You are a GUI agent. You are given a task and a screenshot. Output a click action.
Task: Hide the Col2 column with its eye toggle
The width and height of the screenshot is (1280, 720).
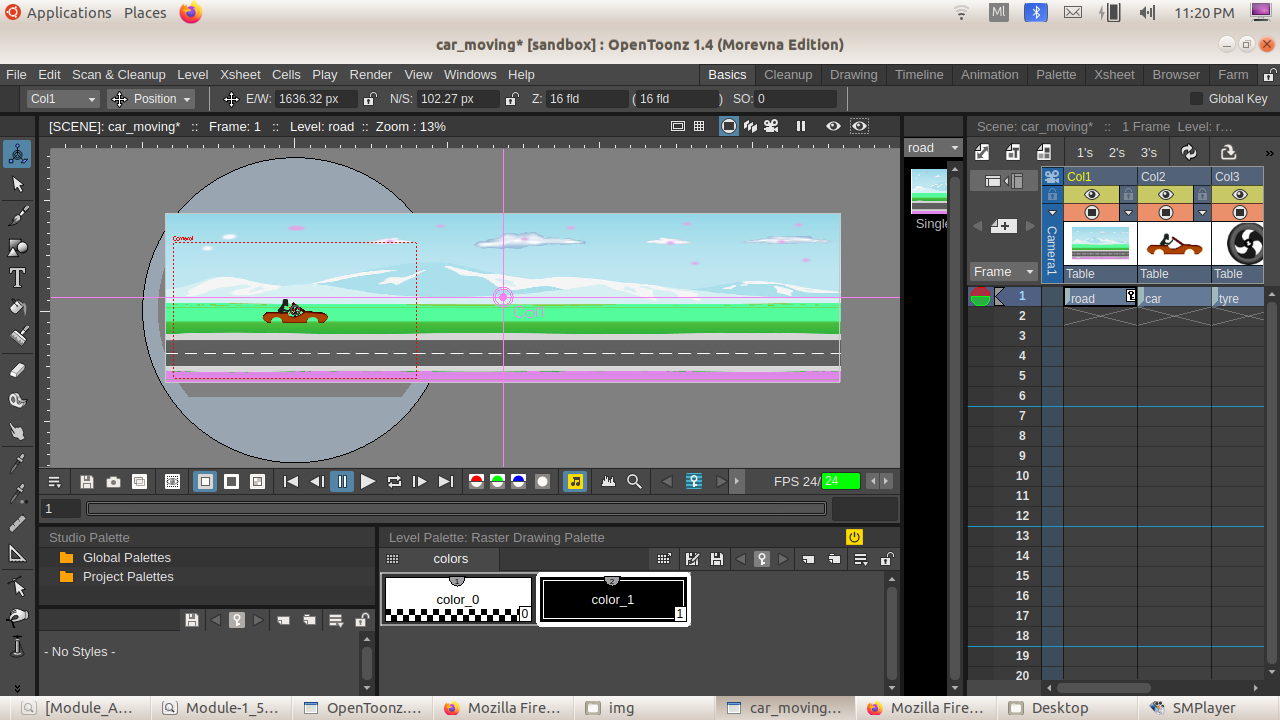click(1165, 194)
